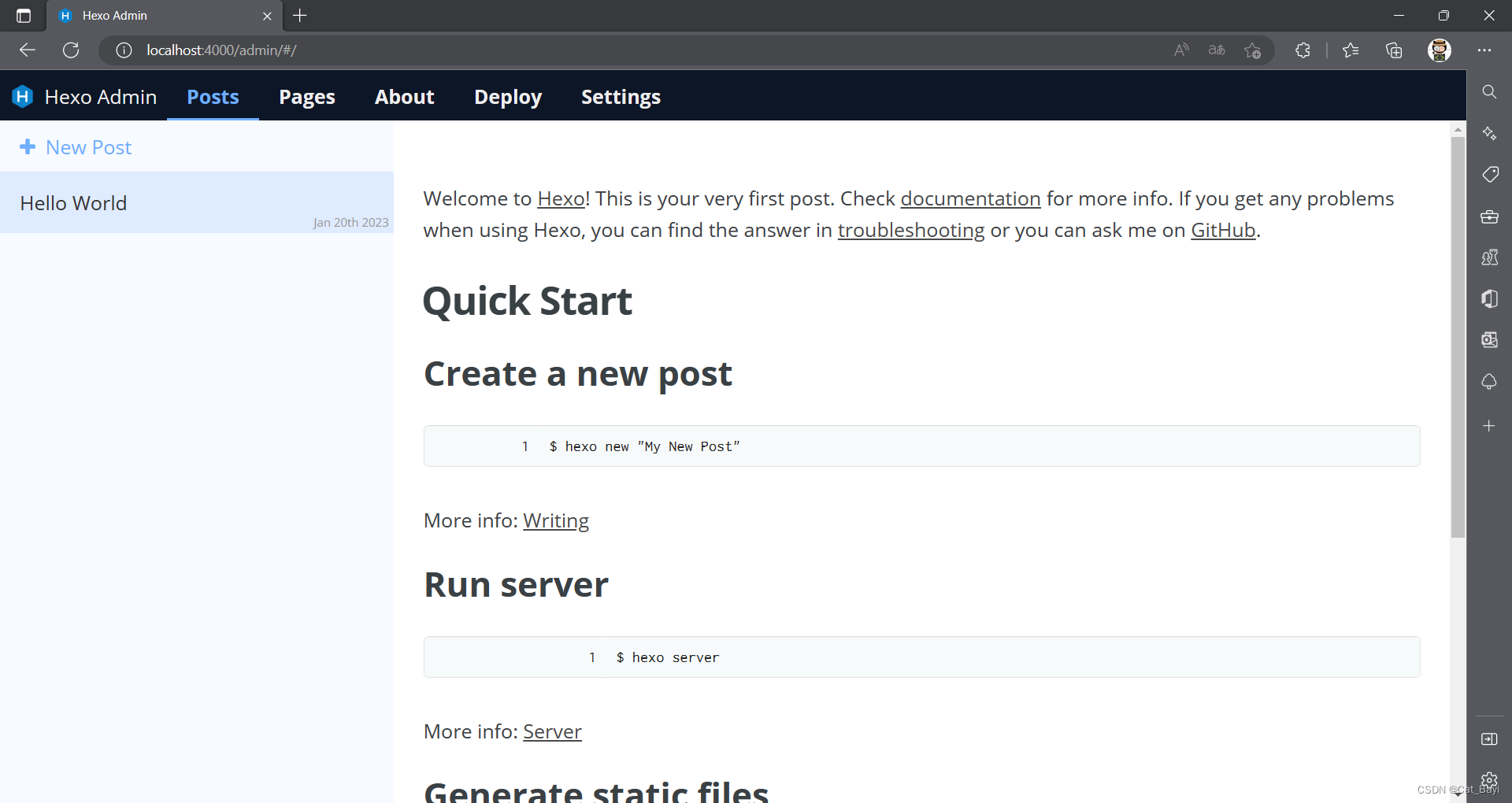1512x803 pixels.
Task: Open the Deploy tab
Action: tap(508, 97)
